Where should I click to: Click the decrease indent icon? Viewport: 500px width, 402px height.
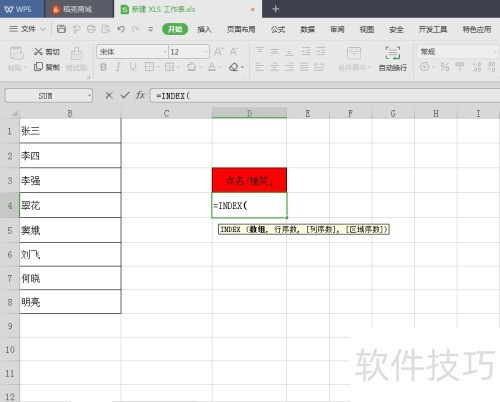tap(306, 51)
